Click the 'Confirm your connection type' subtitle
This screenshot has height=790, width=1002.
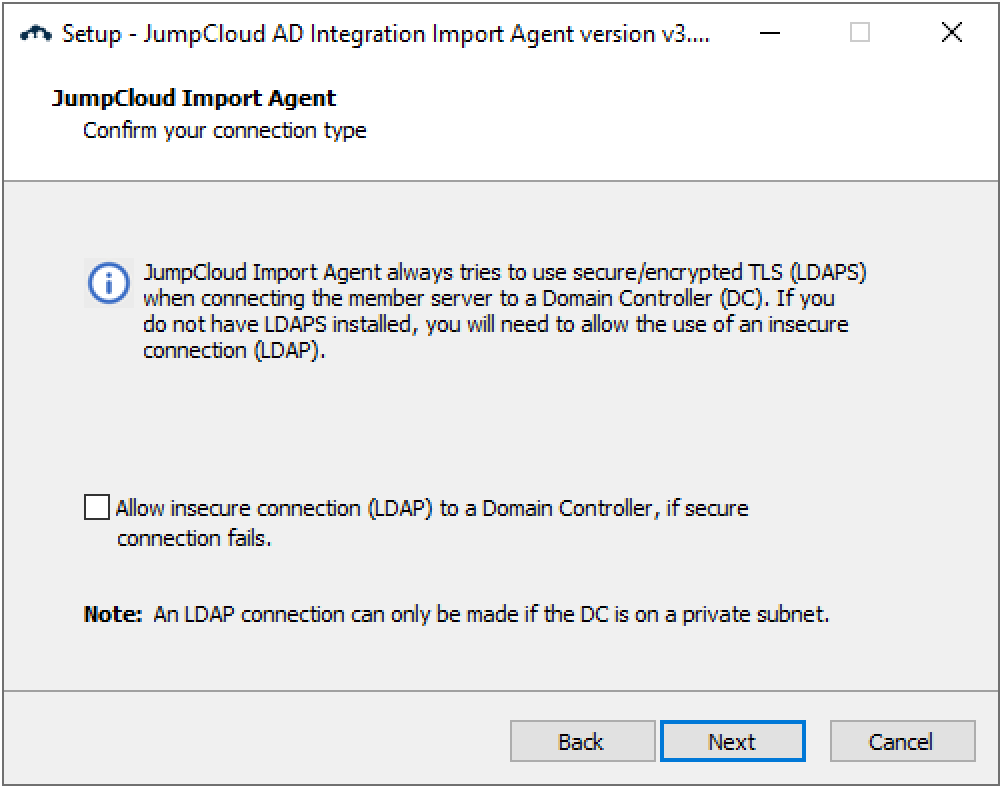click(225, 130)
